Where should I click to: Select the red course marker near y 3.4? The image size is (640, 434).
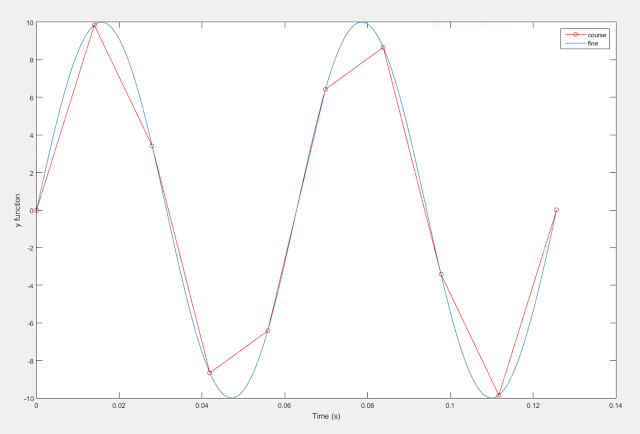(x=152, y=146)
